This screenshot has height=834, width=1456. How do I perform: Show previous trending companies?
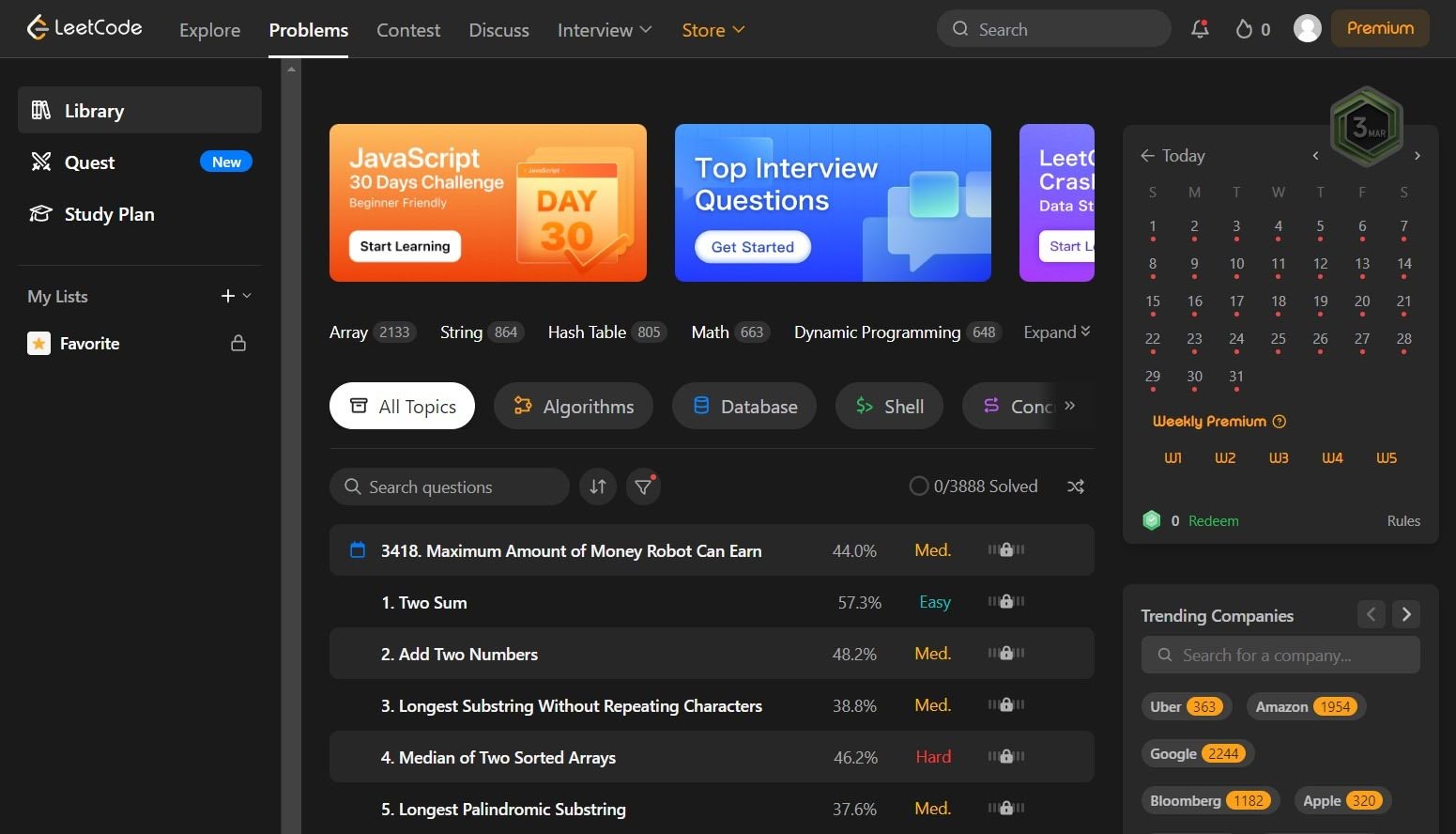click(1371, 614)
